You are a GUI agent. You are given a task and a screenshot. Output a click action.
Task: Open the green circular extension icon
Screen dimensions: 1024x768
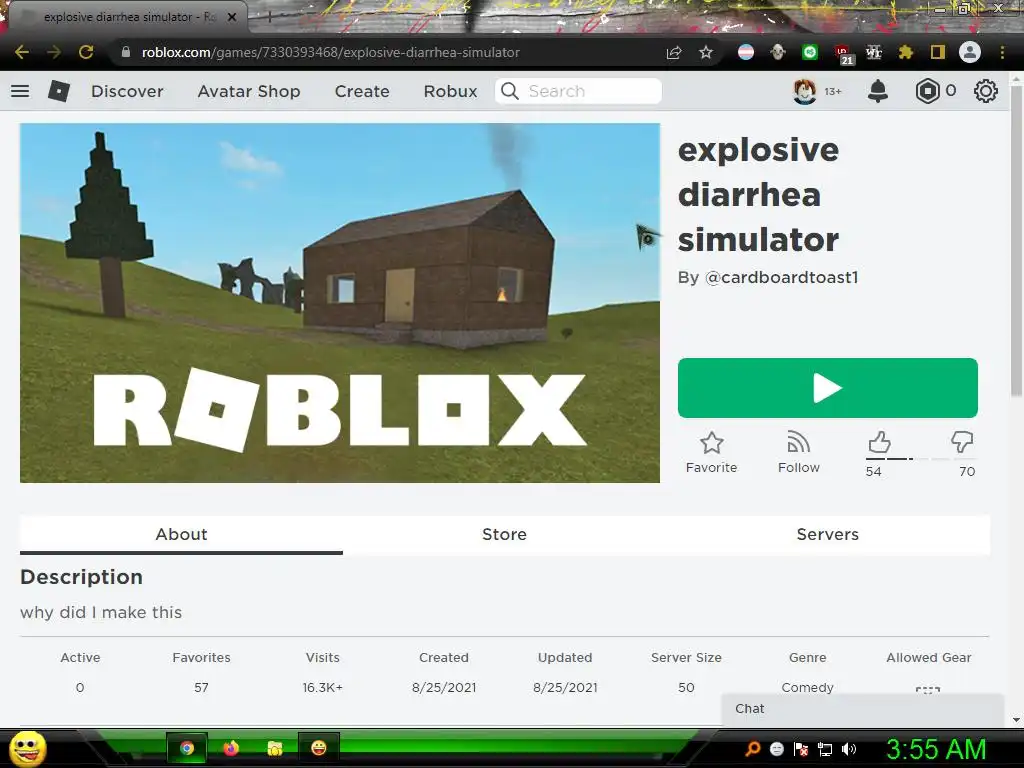[810, 52]
